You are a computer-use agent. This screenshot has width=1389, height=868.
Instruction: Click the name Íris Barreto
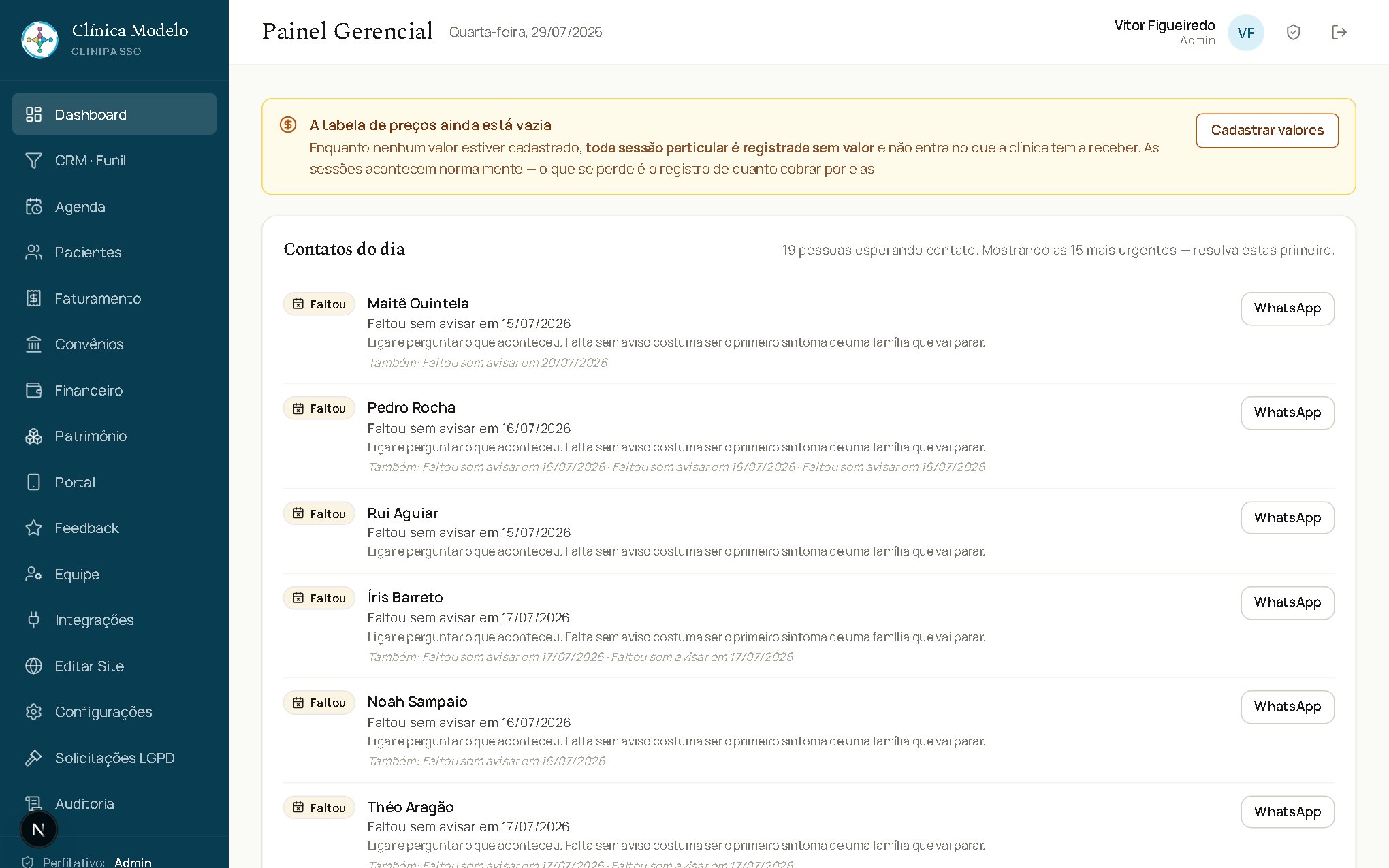tap(405, 598)
